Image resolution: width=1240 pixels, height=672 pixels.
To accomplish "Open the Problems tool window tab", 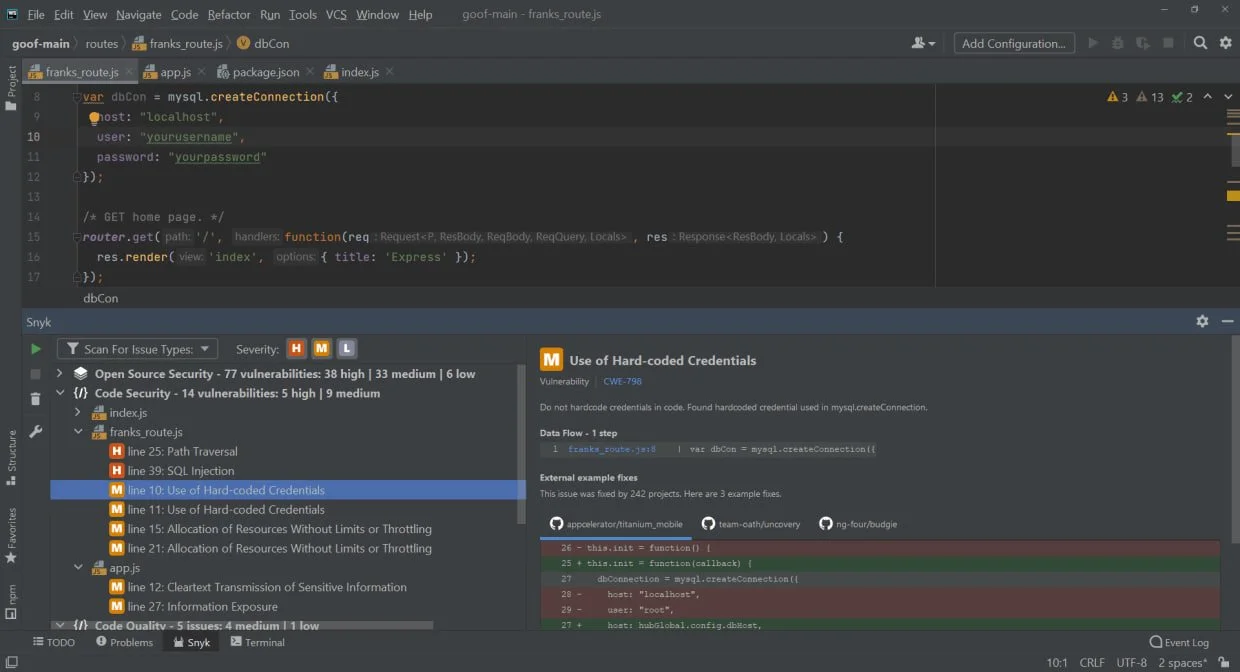I will coord(124,642).
